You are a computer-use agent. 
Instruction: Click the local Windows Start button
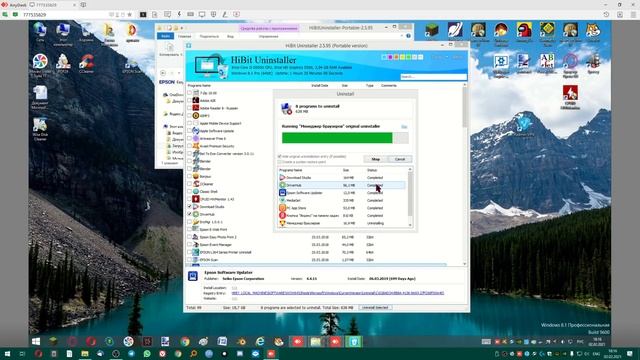[7, 353]
